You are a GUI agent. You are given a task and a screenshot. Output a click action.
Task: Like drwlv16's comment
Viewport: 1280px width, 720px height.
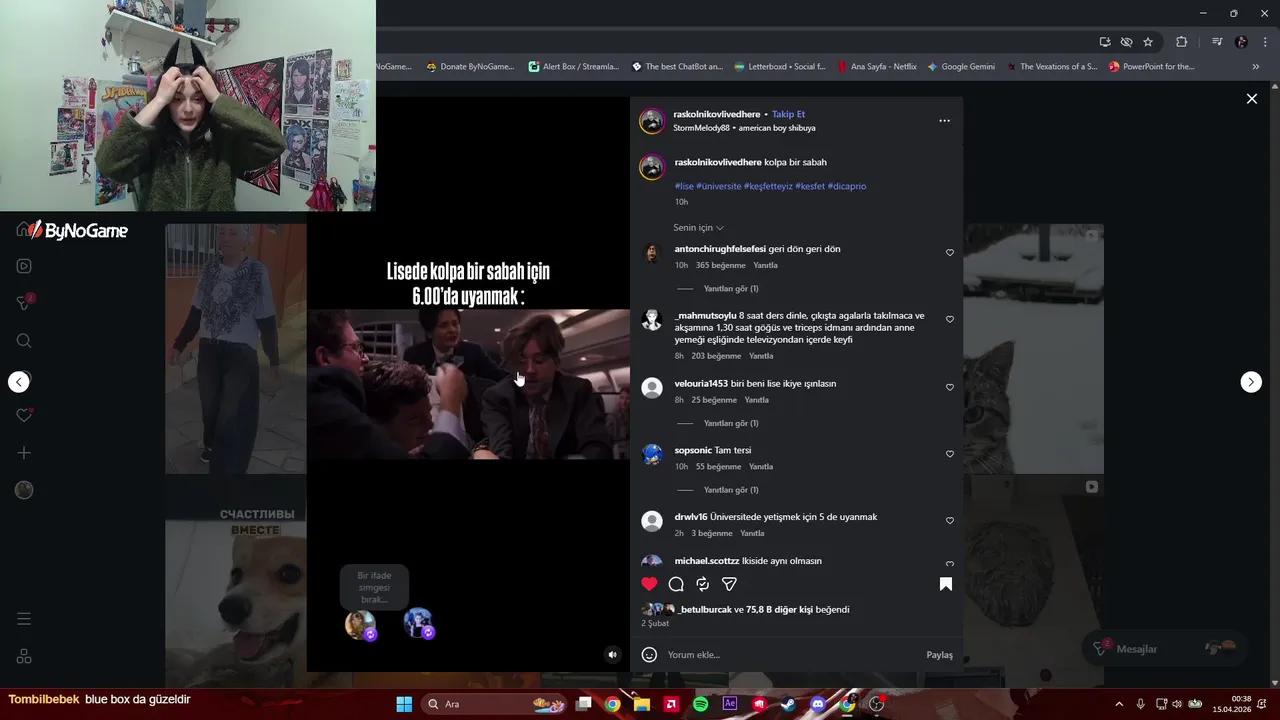950,521
